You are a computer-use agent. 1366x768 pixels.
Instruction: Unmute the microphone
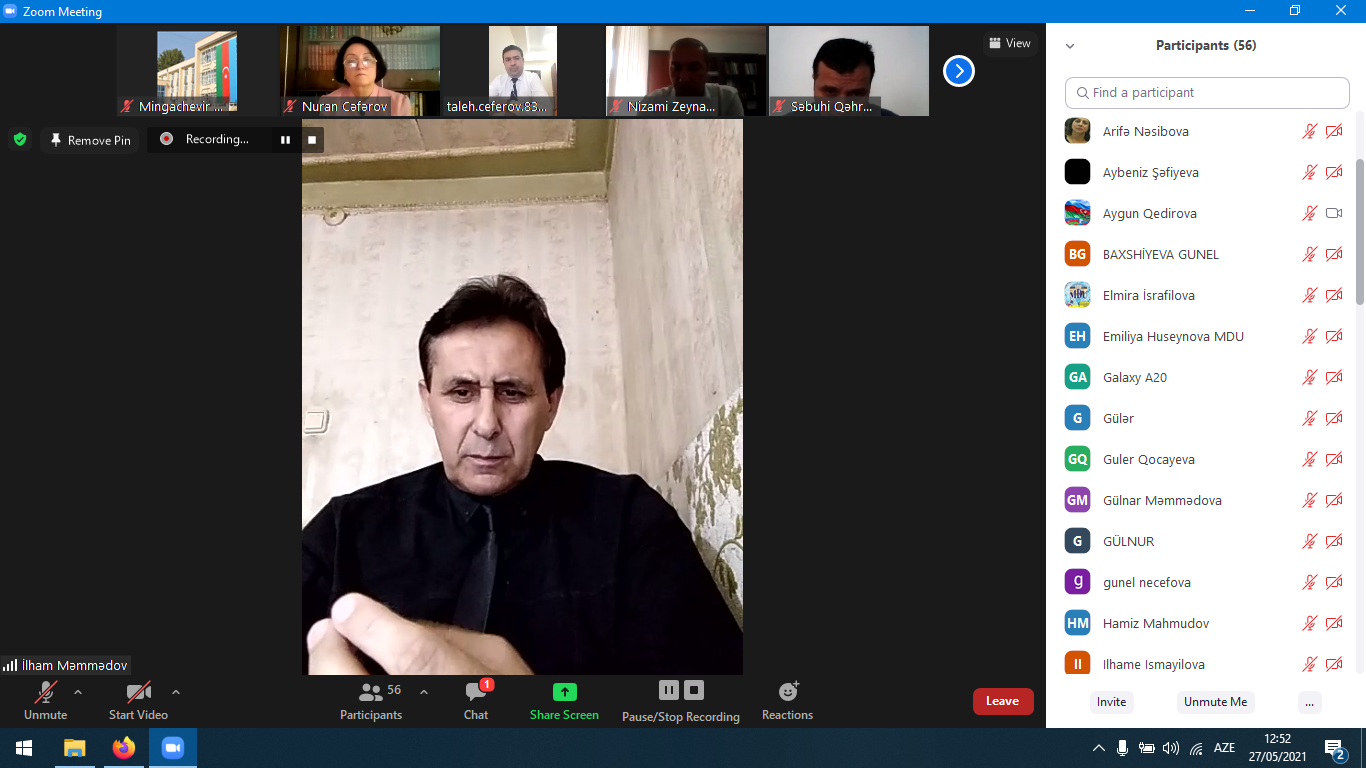click(x=46, y=700)
